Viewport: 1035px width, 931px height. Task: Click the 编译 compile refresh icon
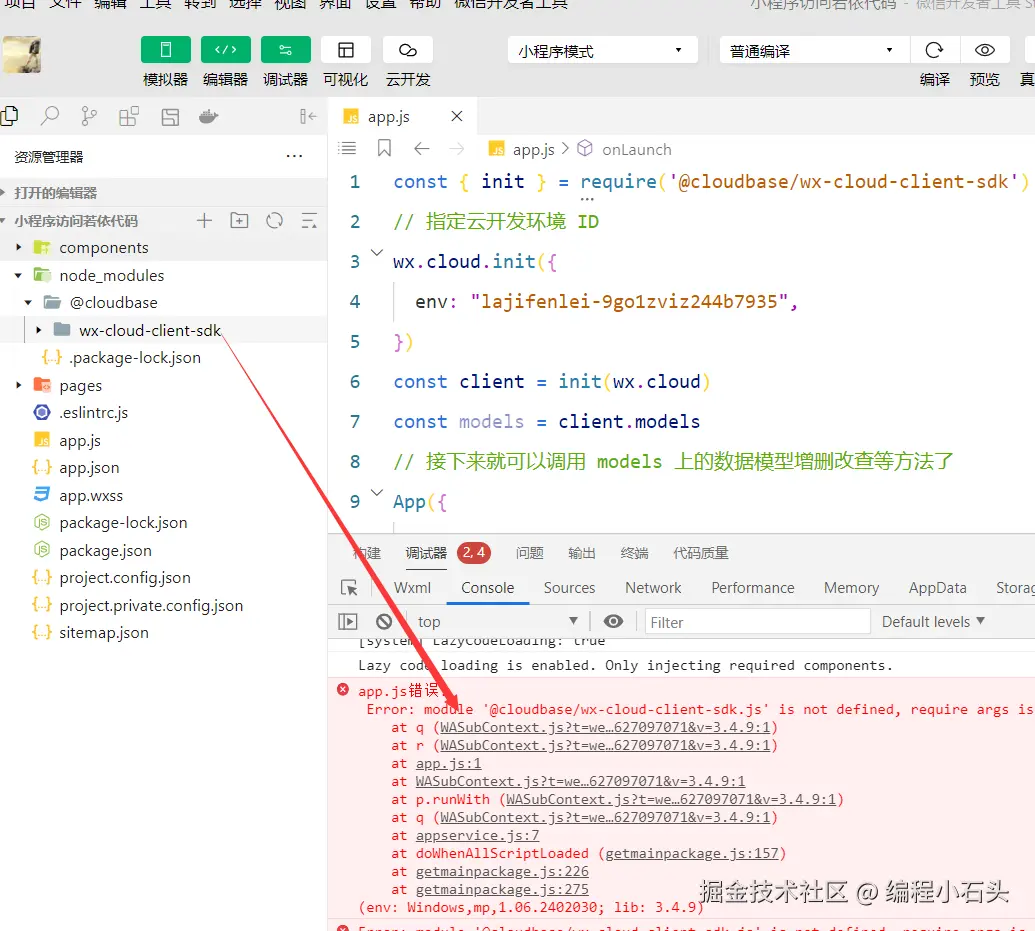coord(934,50)
